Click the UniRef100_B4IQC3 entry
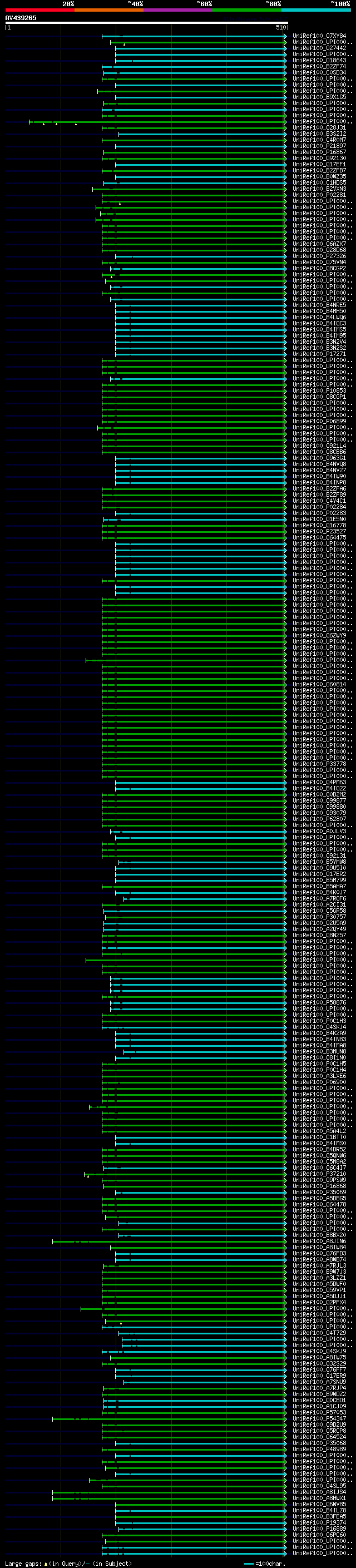Image resolution: width=356 pixels, height=1568 pixels. [319, 323]
